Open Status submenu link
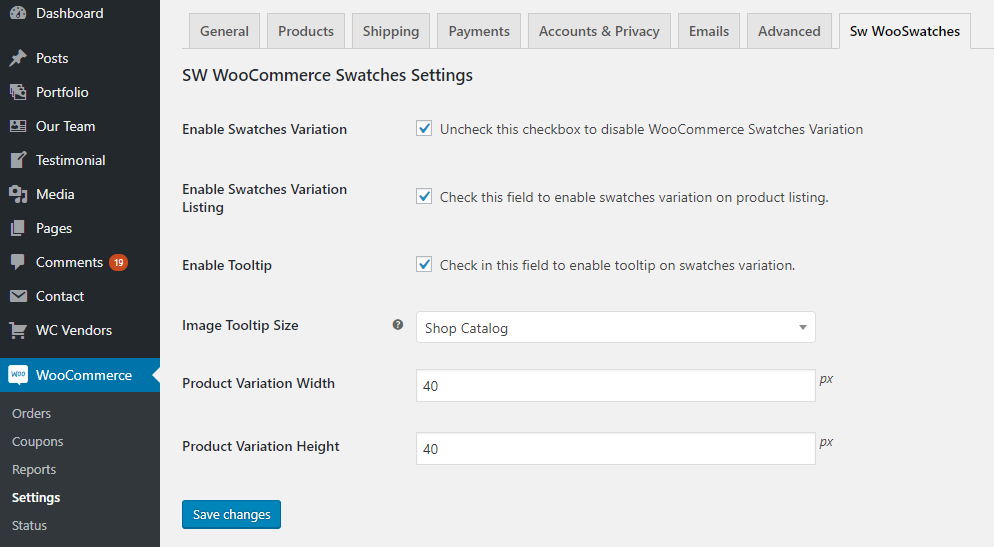This screenshot has height=547, width=994. pos(29,525)
